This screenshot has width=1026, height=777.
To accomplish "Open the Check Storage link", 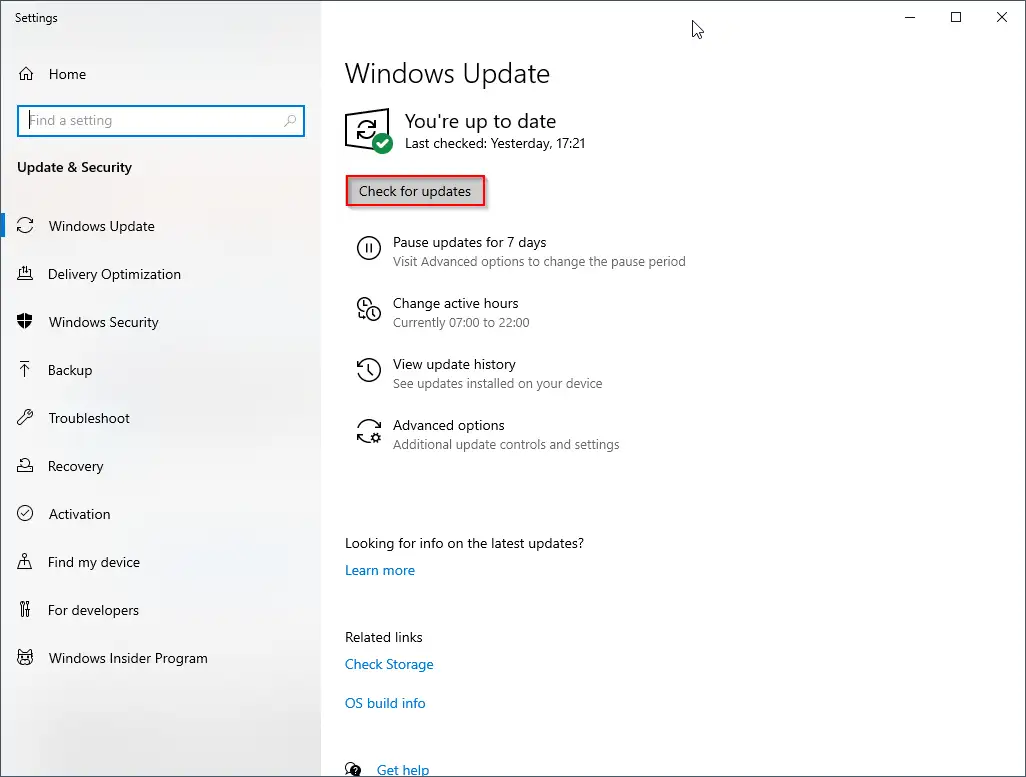I will click(x=389, y=664).
